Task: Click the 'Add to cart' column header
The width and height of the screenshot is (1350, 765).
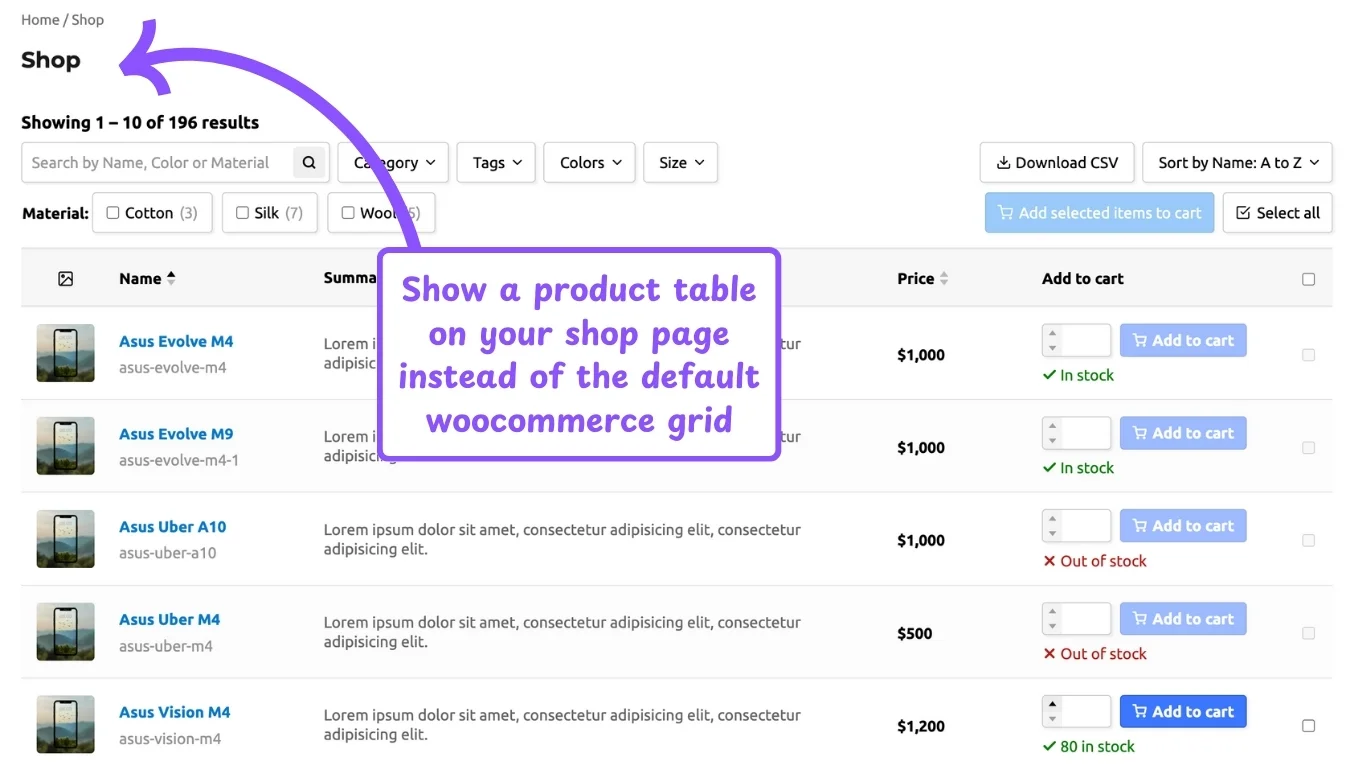Action: pos(1083,279)
